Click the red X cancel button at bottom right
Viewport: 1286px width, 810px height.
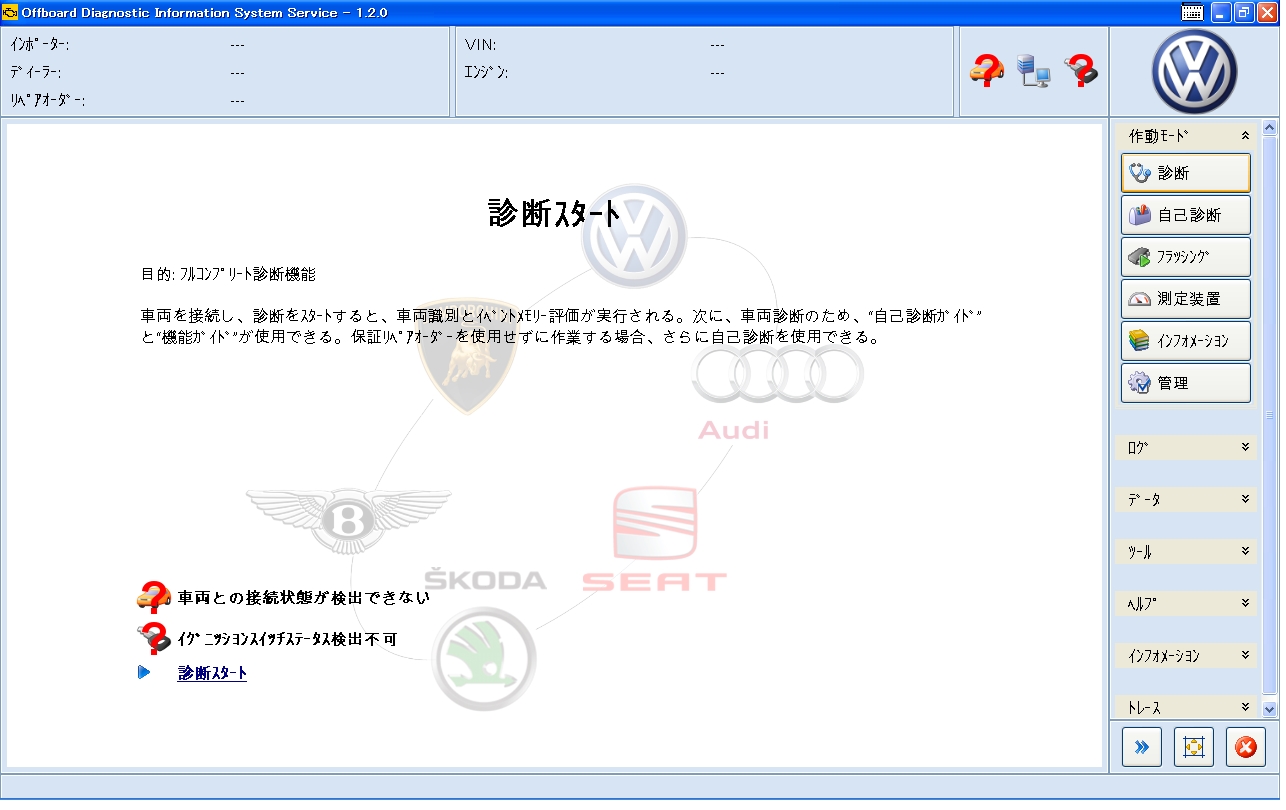coord(1246,747)
